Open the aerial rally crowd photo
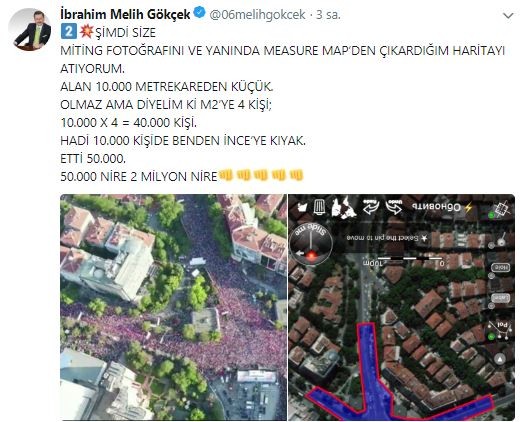 pos(173,307)
